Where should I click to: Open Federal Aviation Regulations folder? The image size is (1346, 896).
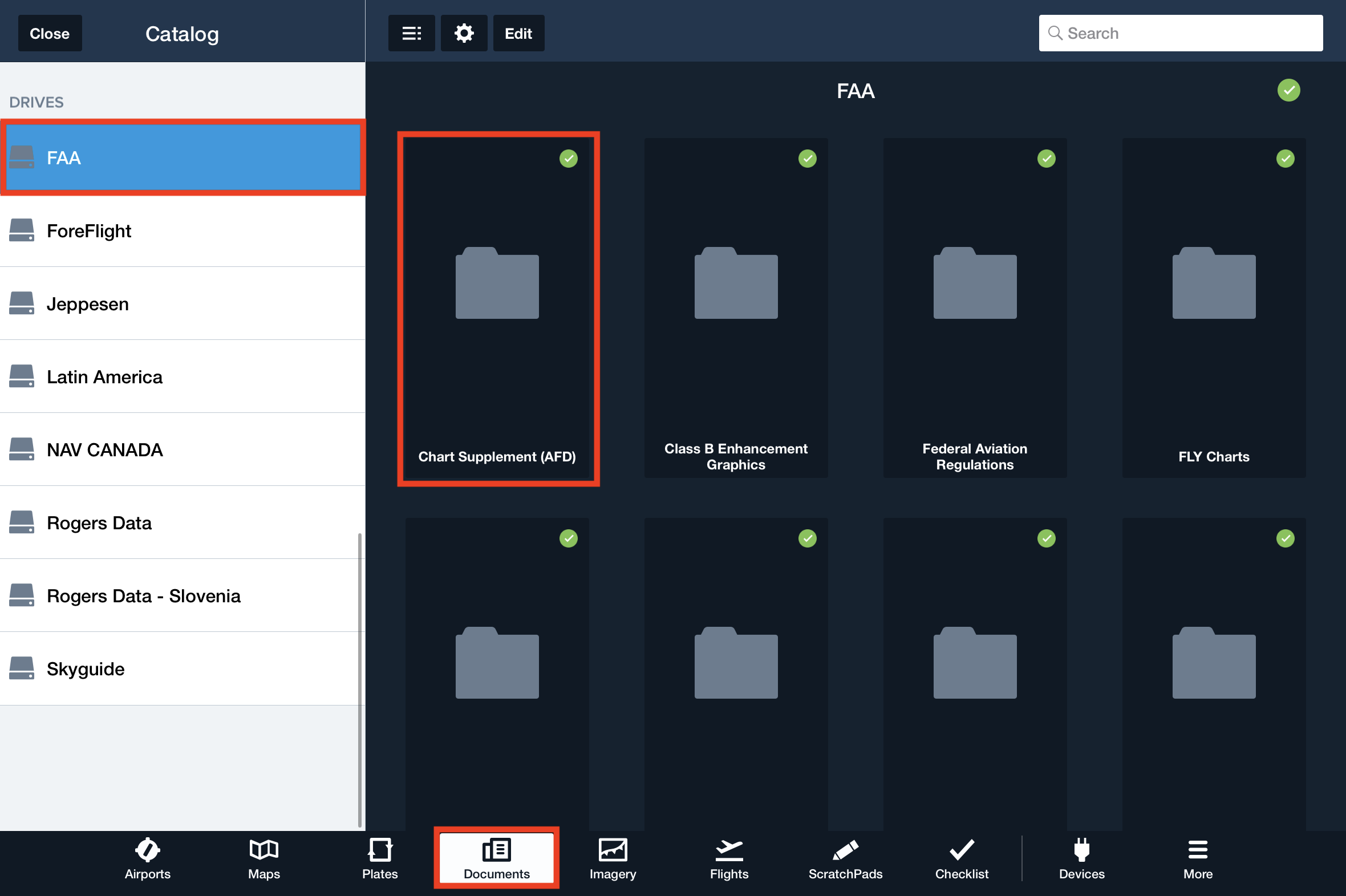[x=975, y=308]
